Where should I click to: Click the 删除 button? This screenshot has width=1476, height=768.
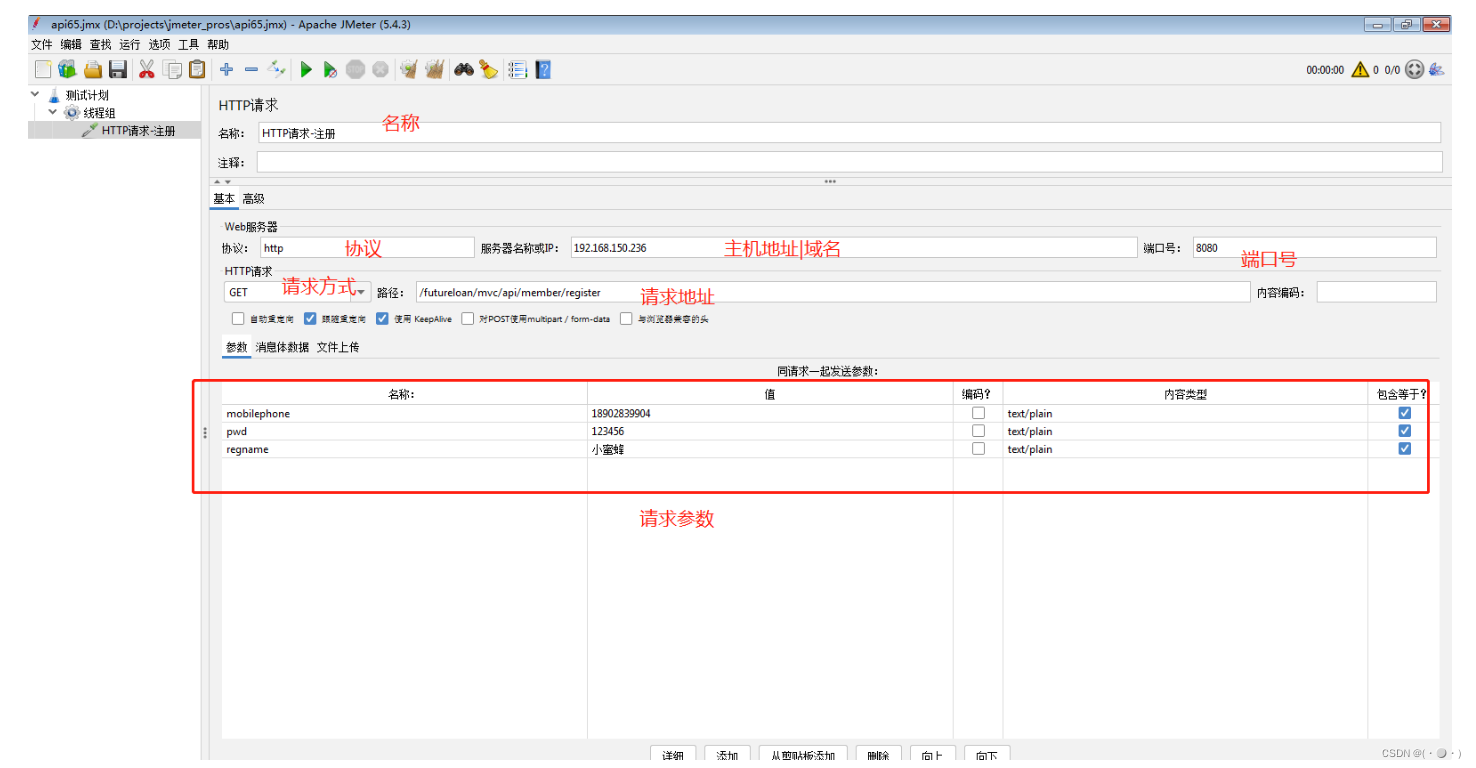[879, 756]
